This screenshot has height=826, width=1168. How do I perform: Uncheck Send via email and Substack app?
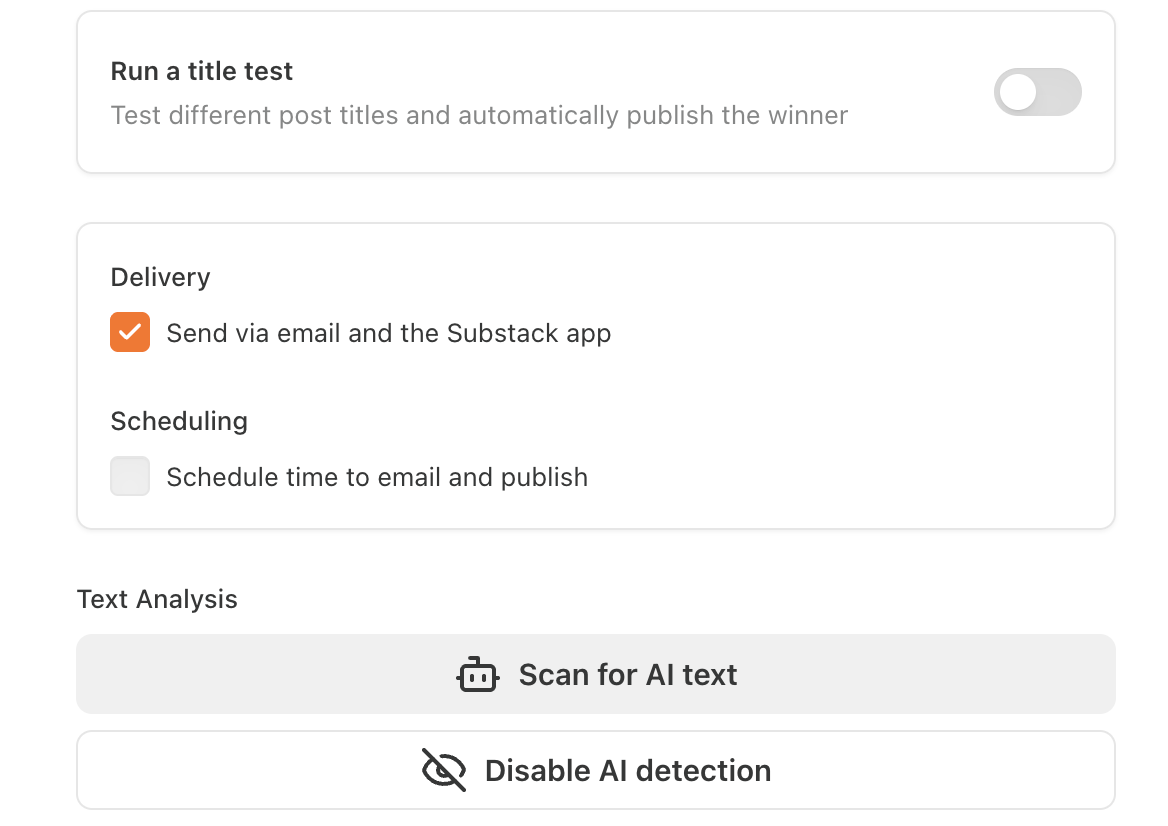[130, 332]
